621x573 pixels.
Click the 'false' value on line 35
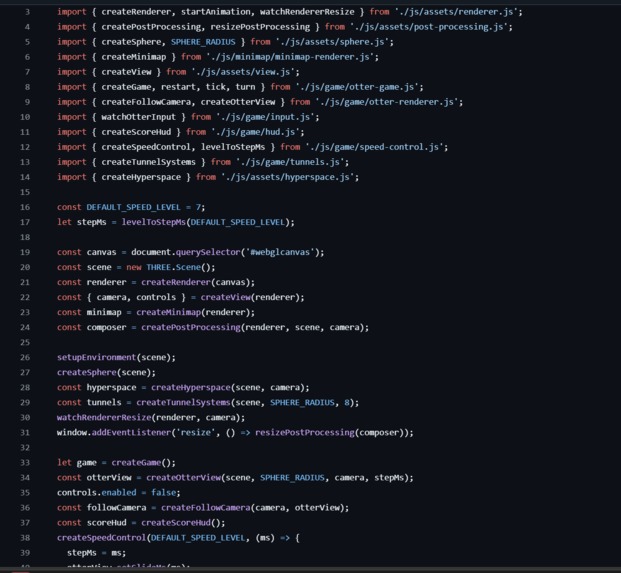(x=164, y=493)
